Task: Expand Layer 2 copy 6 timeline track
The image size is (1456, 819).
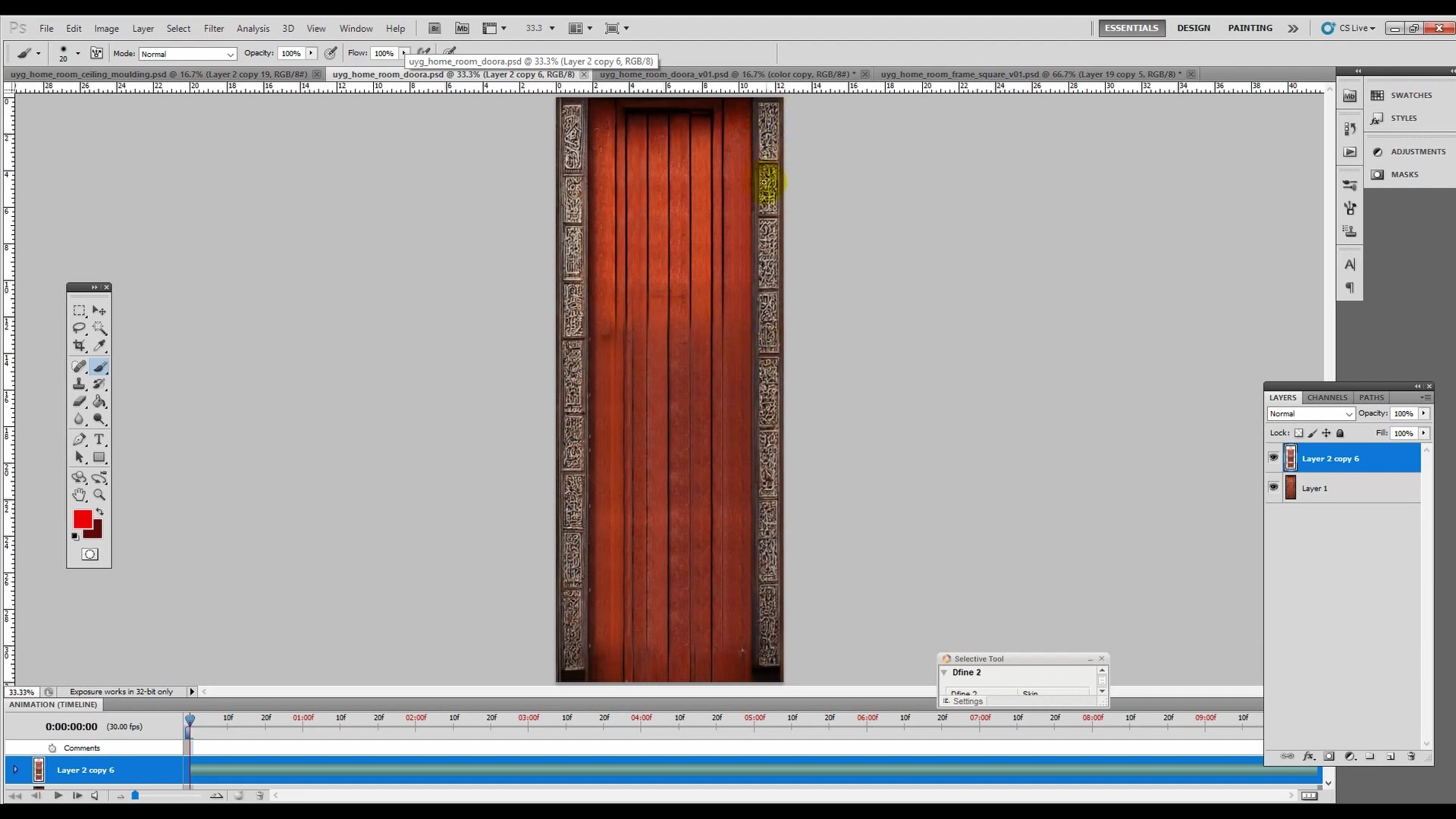Action: tap(15, 770)
